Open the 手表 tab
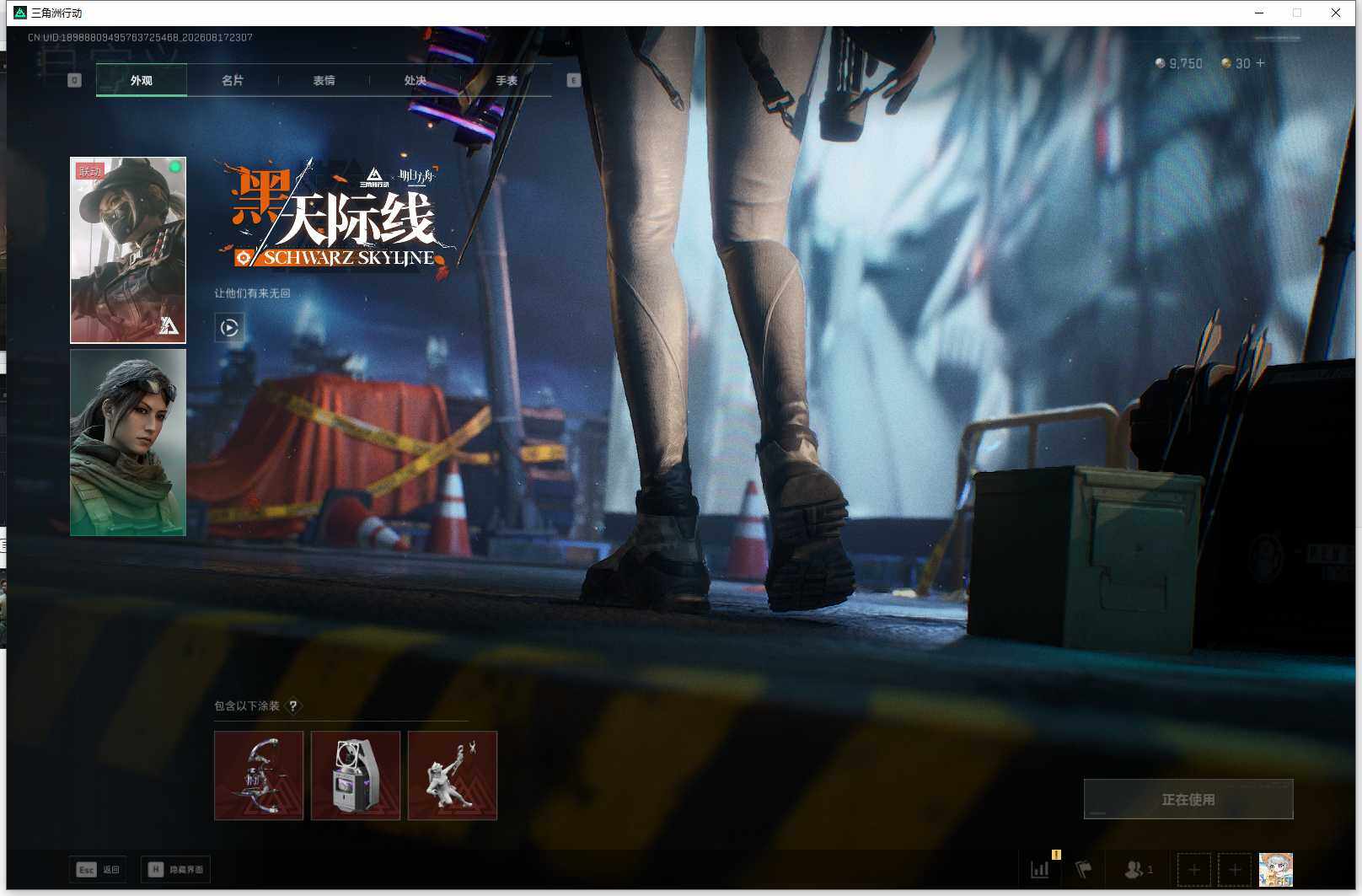This screenshot has width=1362, height=896. coord(507,81)
